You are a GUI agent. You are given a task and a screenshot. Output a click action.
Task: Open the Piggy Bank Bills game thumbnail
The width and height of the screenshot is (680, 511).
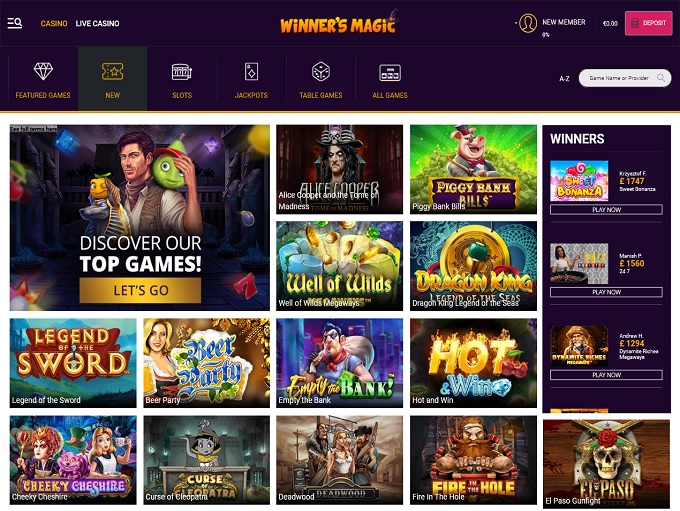click(x=473, y=169)
